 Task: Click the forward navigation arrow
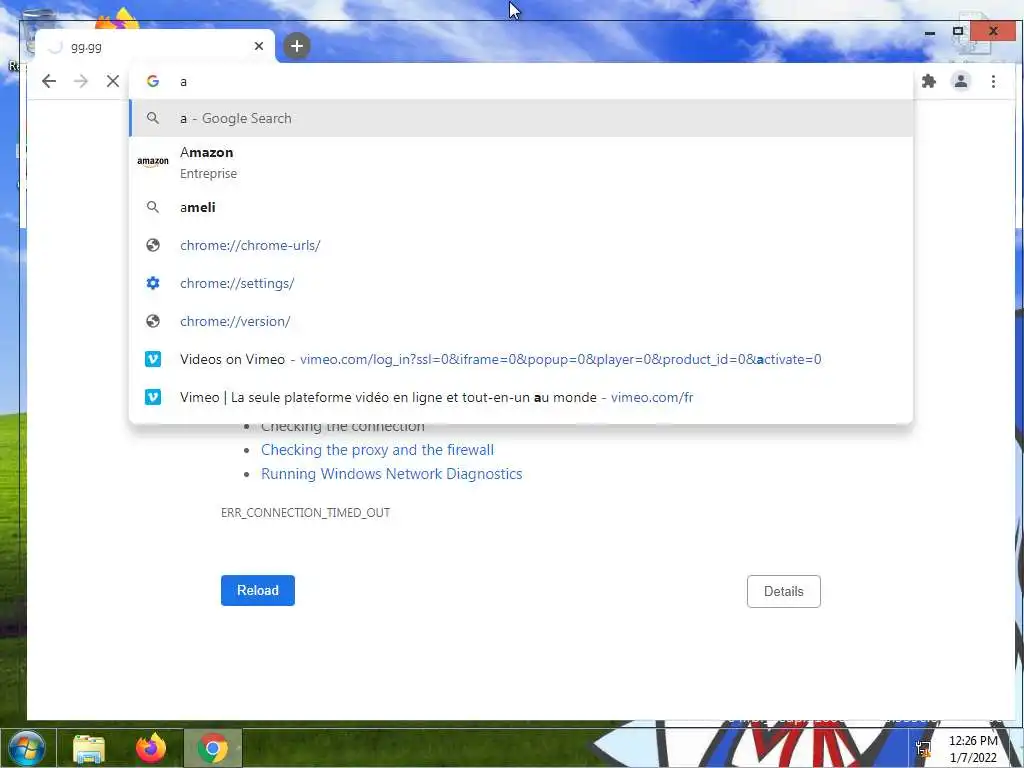tap(81, 81)
